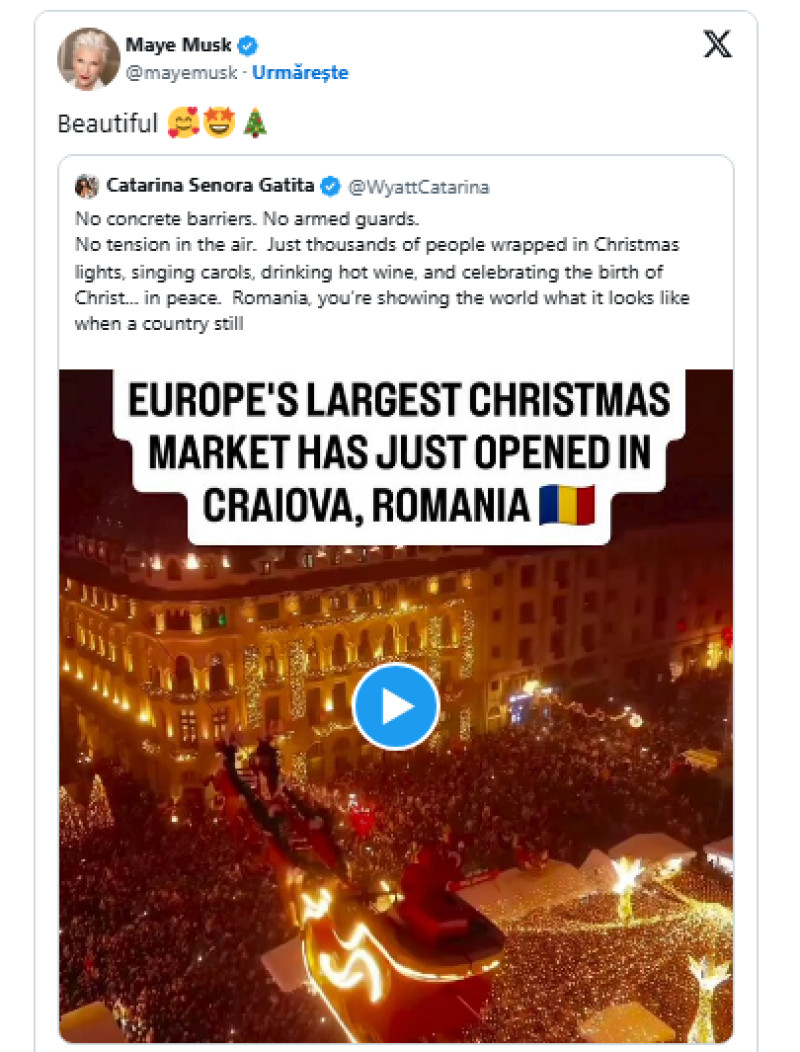Open the @mayemusk handle
The width and height of the screenshot is (800, 1052).
coord(181,72)
